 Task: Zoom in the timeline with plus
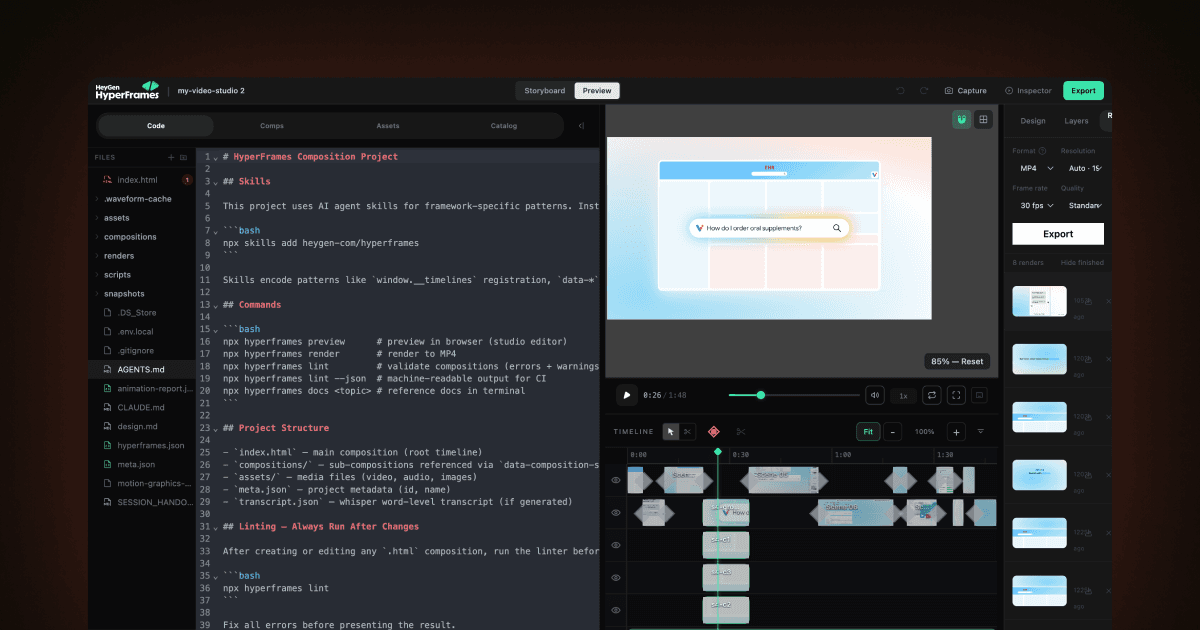(x=956, y=432)
